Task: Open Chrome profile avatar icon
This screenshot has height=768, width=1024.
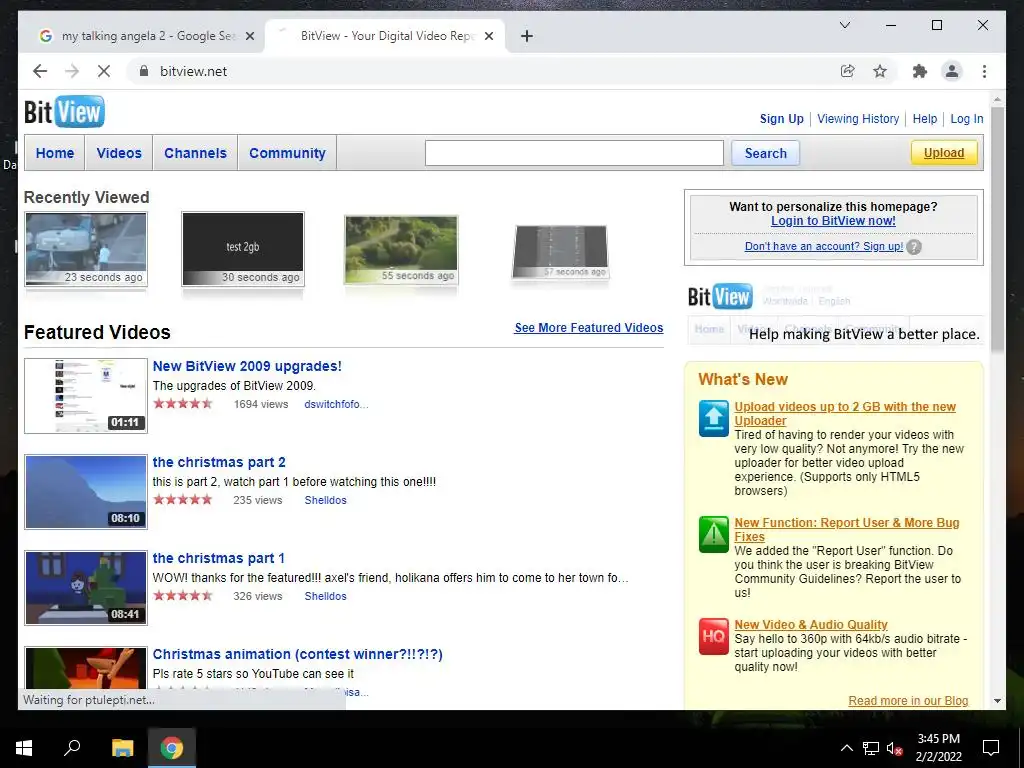Action: pos(952,71)
